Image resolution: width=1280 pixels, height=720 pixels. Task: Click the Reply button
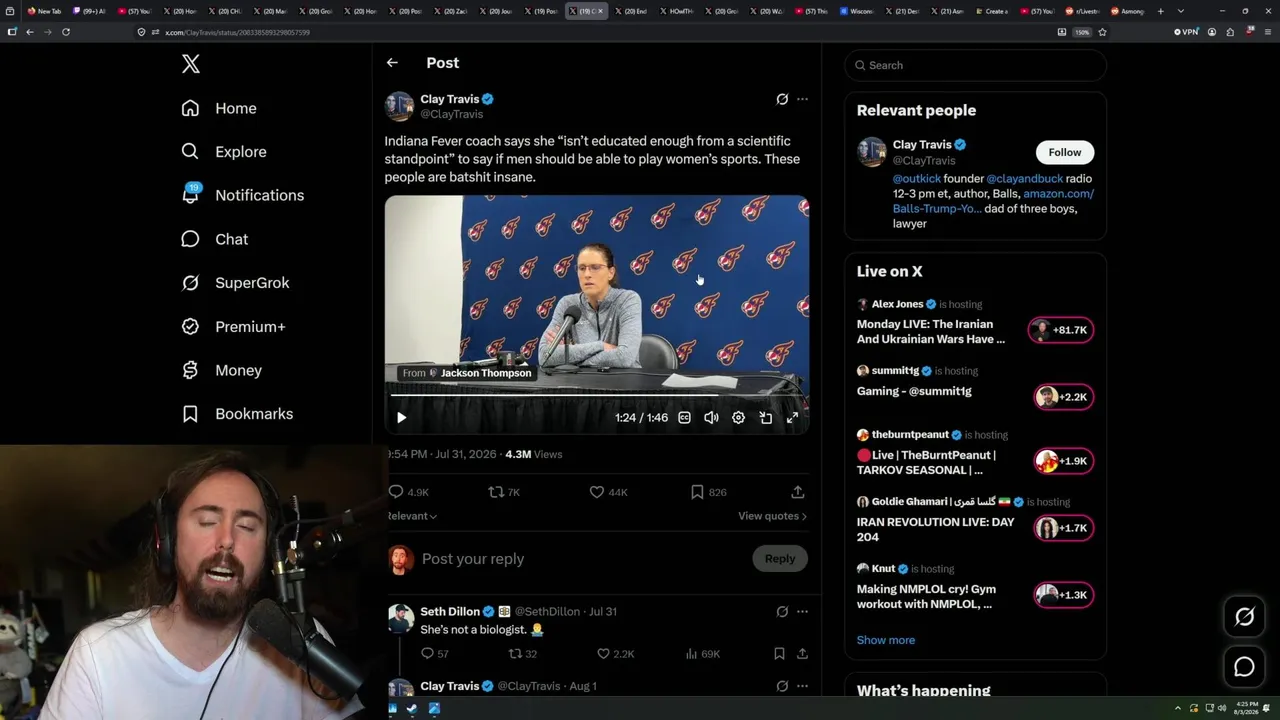780,559
